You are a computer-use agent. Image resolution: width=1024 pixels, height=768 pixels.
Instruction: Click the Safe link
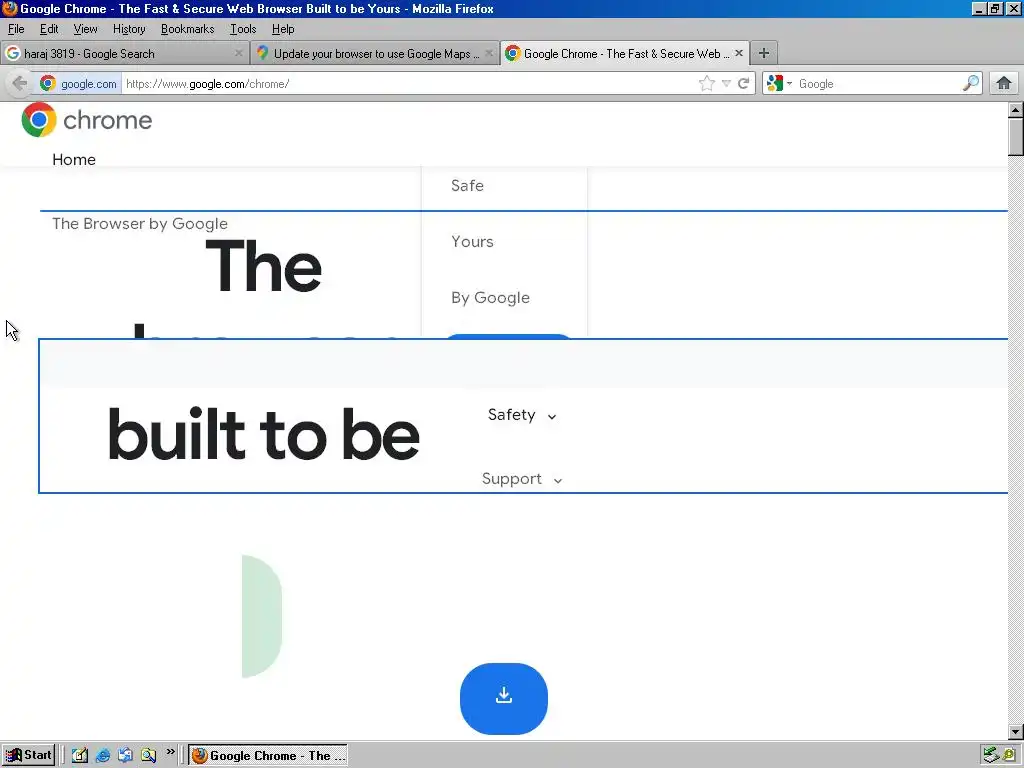click(x=467, y=185)
